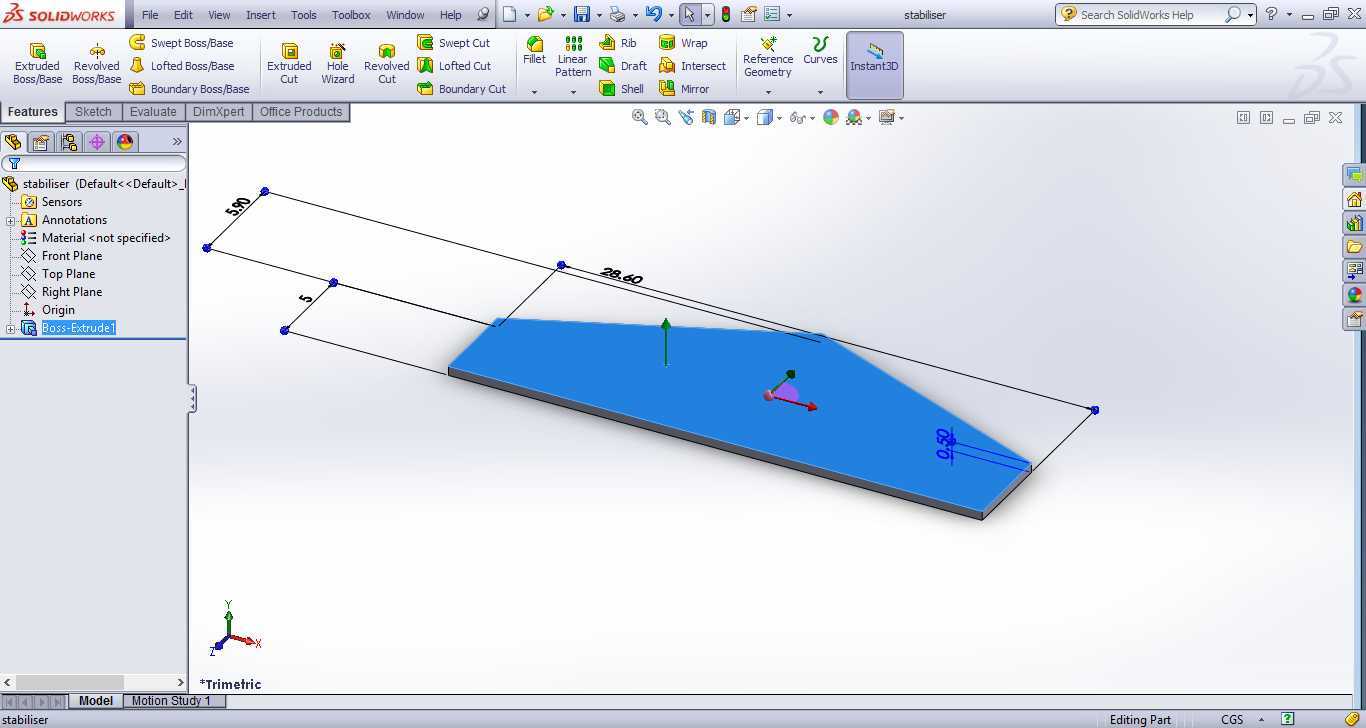Open the Toolbox menu

pyautogui.click(x=351, y=15)
